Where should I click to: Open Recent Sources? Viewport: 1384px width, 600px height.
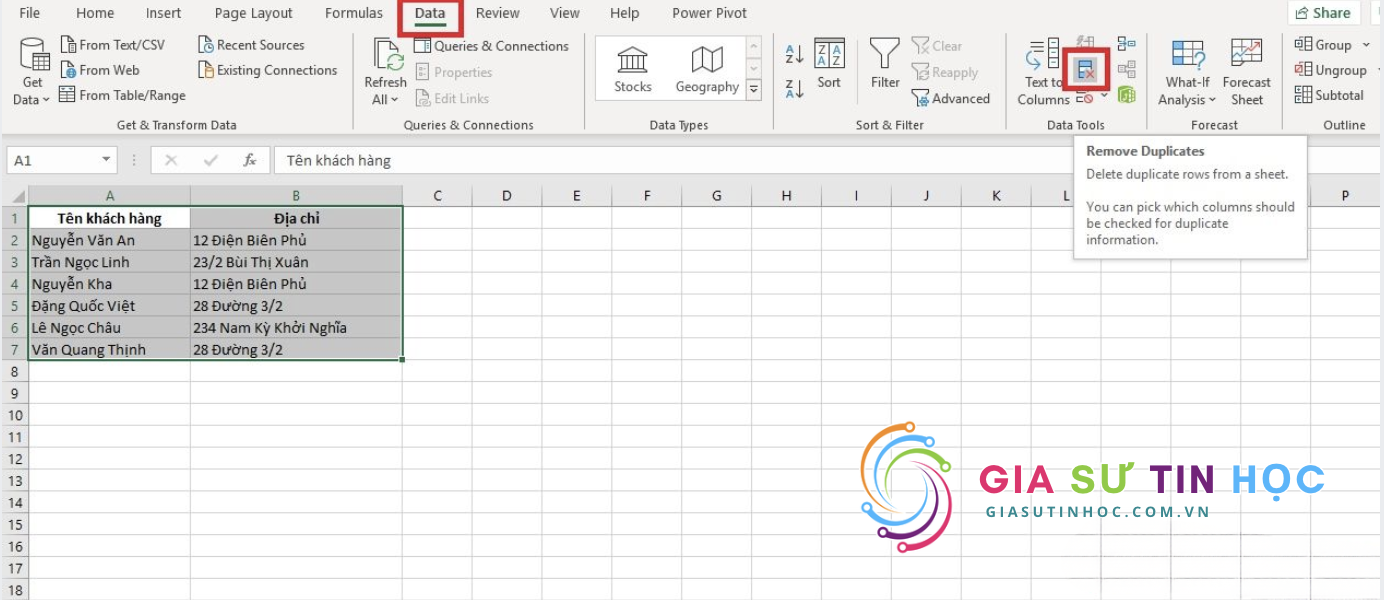251,45
